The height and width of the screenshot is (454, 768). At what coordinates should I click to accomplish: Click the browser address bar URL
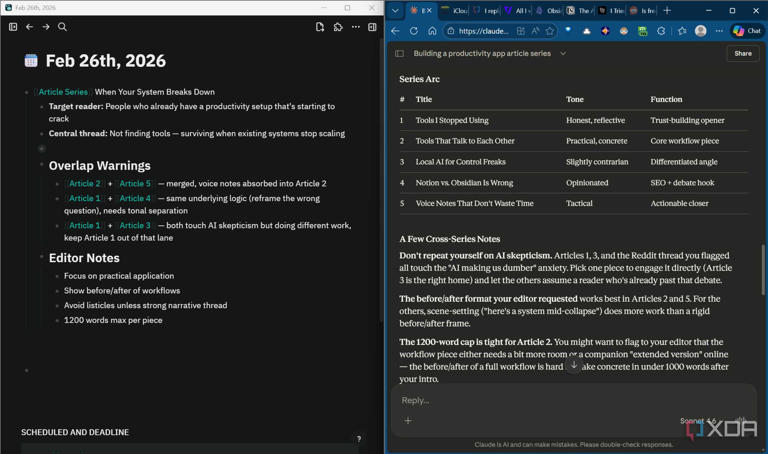pyautogui.click(x=483, y=31)
